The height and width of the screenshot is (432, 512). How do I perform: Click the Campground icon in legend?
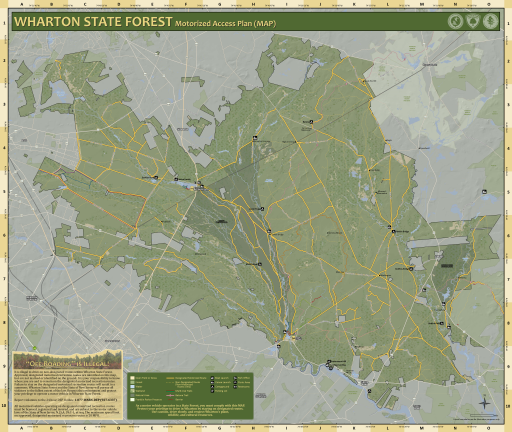point(212,387)
